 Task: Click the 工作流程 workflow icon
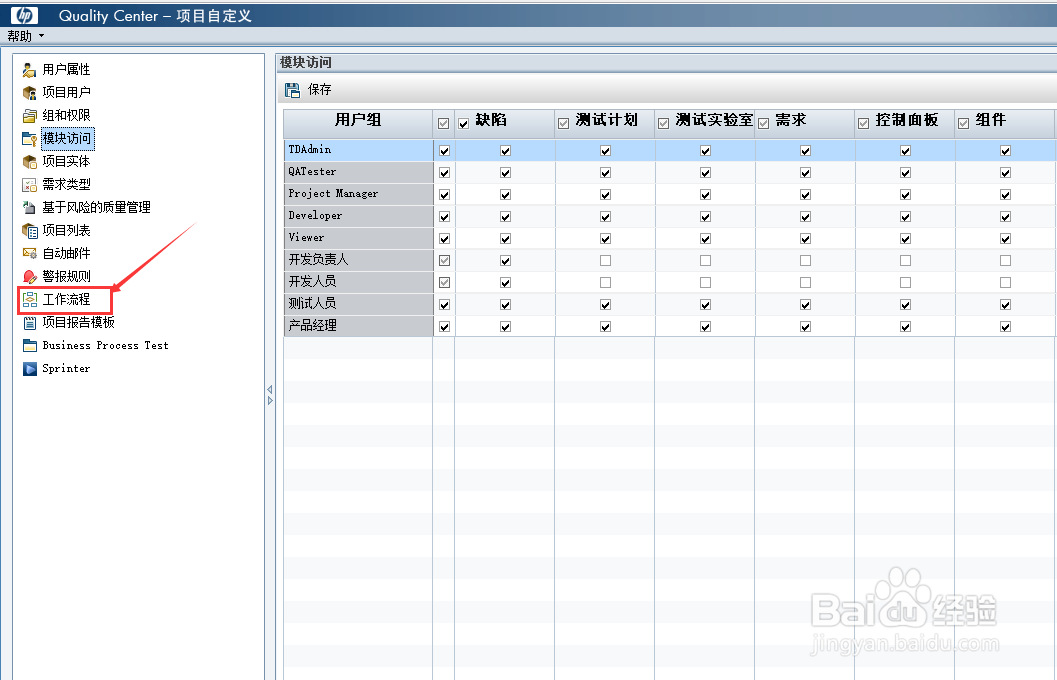(30, 299)
